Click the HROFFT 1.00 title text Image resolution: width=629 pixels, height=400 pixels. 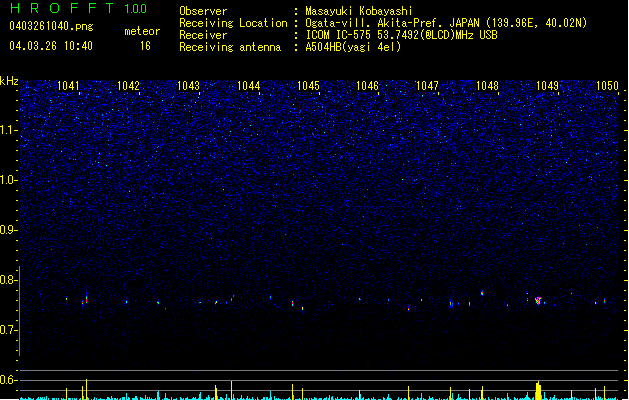click(x=79, y=8)
